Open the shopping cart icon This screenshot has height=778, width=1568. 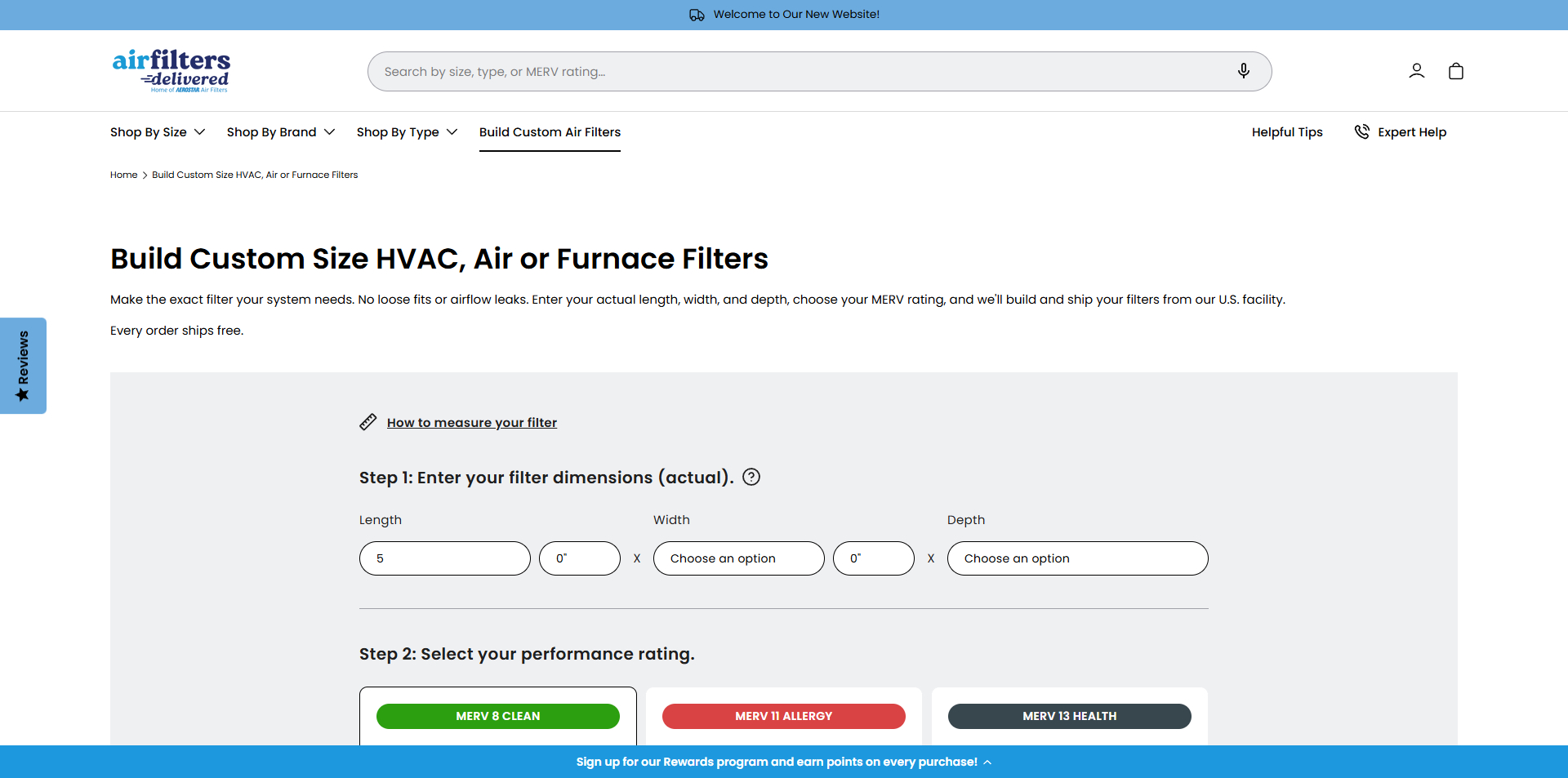coord(1455,71)
